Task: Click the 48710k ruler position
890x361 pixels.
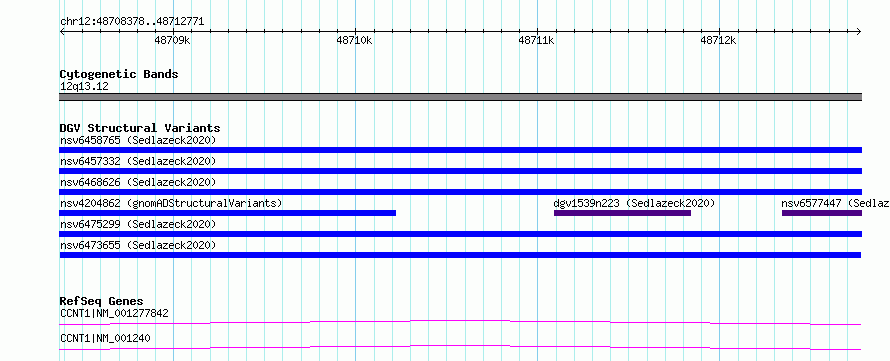Action: tap(355, 40)
